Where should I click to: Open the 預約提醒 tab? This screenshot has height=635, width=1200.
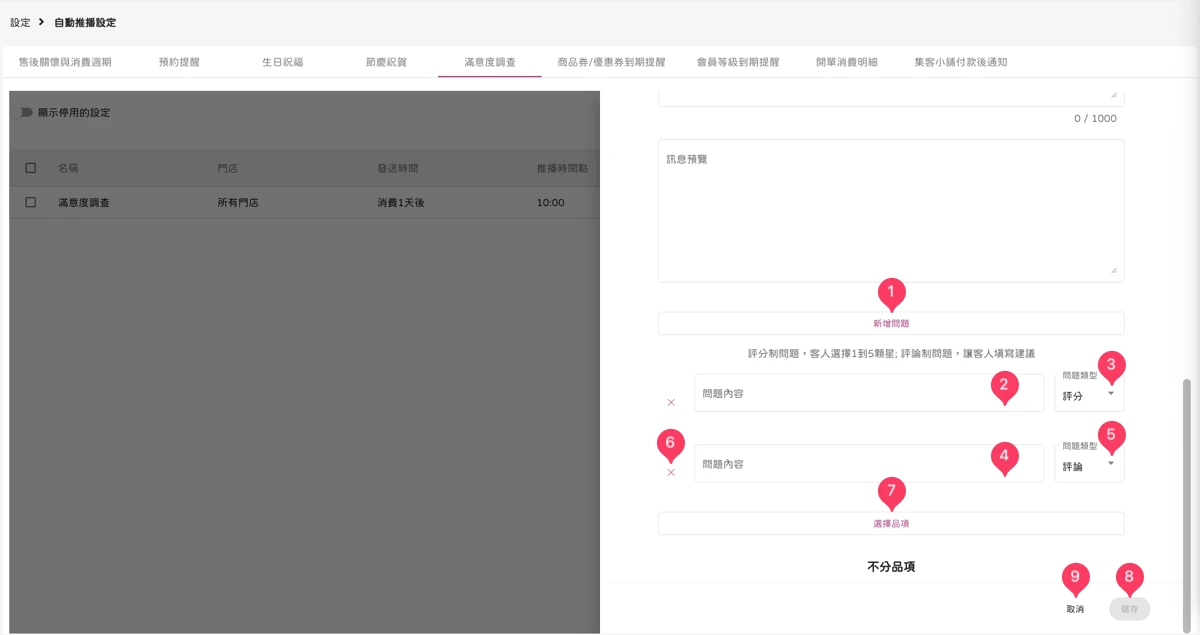click(x=179, y=62)
